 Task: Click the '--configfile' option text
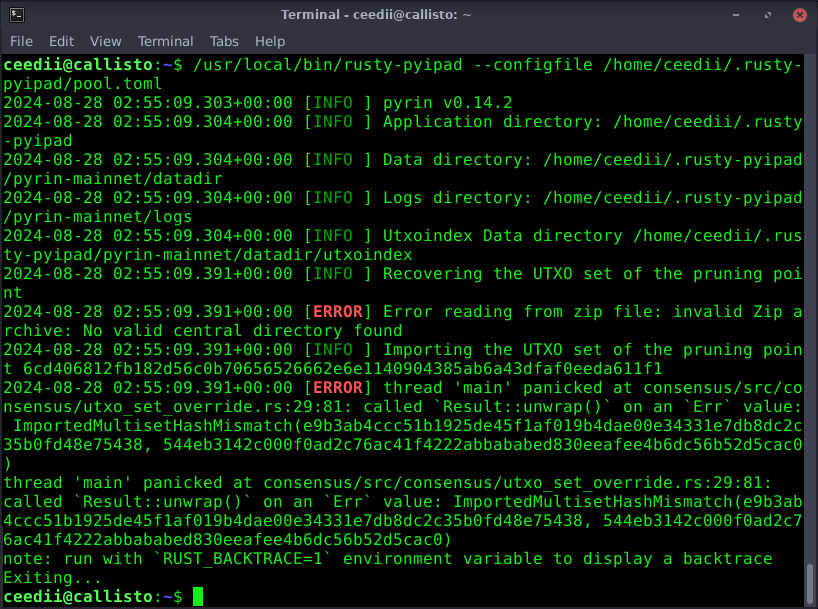[x=533, y=65]
